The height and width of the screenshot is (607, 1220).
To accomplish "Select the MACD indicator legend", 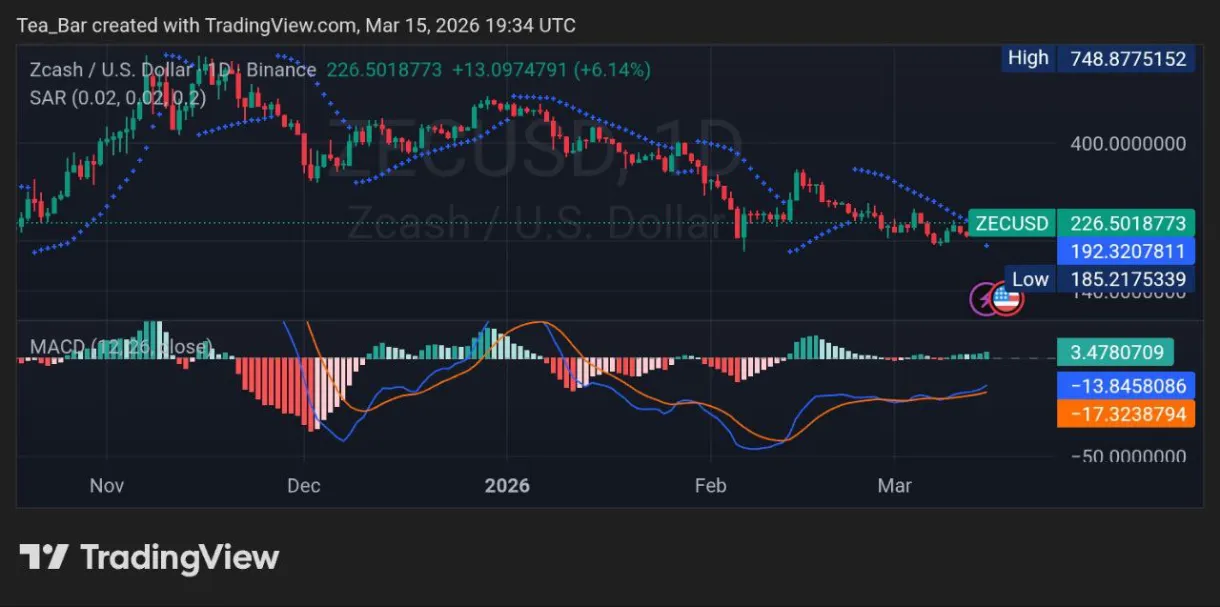I will tap(121, 347).
